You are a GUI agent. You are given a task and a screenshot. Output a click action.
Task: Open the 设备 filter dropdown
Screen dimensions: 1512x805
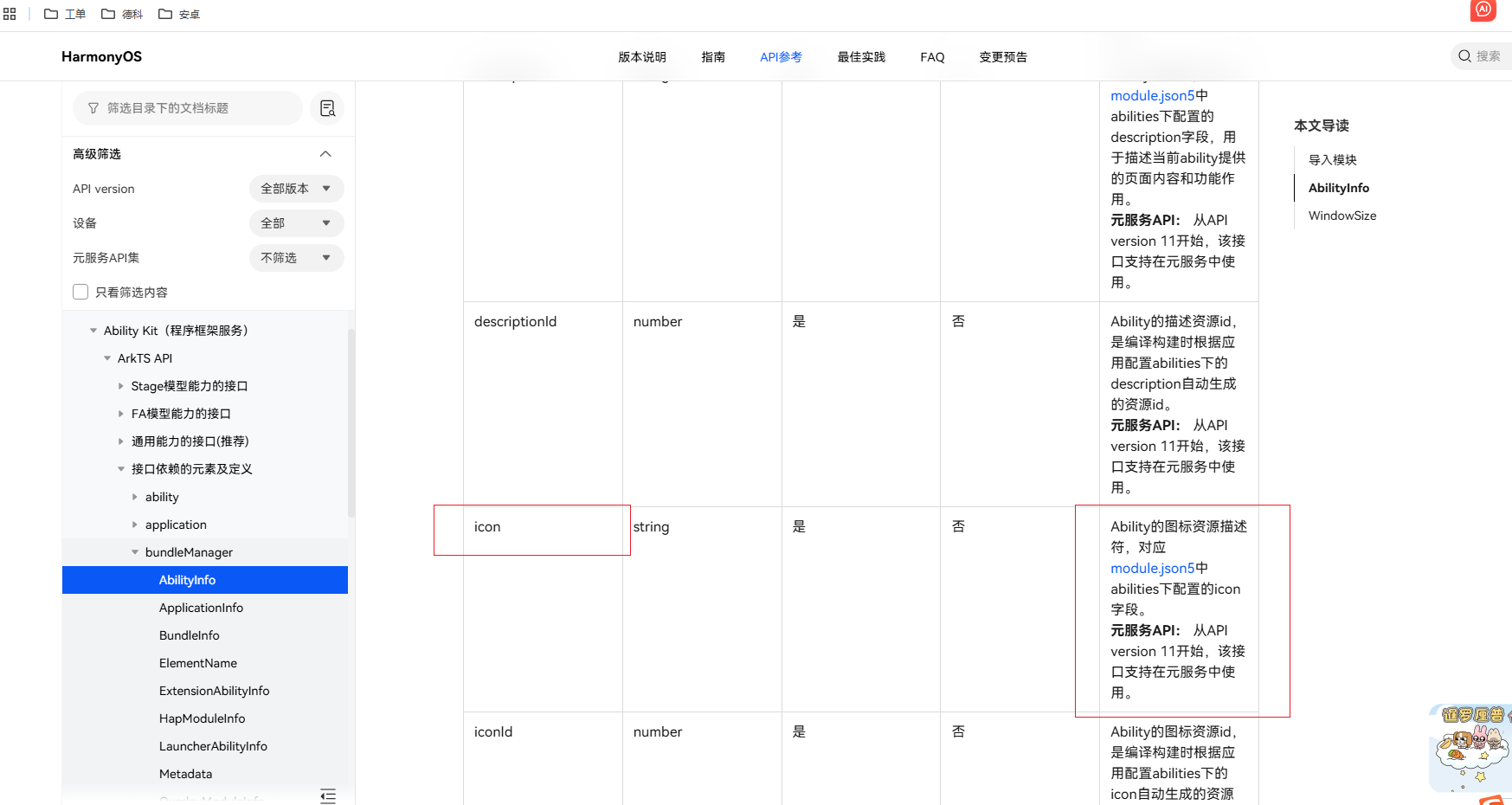[x=296, y=223]
